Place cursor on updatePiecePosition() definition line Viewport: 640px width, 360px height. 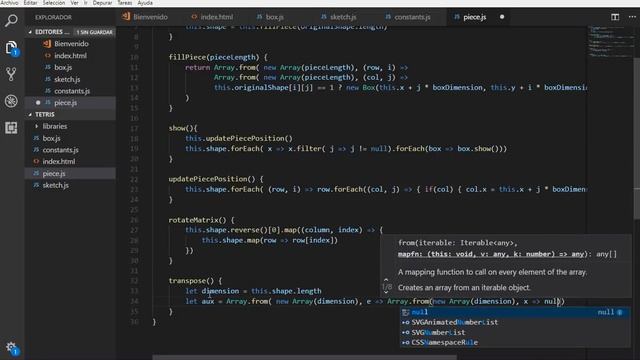tap(216, 179)
